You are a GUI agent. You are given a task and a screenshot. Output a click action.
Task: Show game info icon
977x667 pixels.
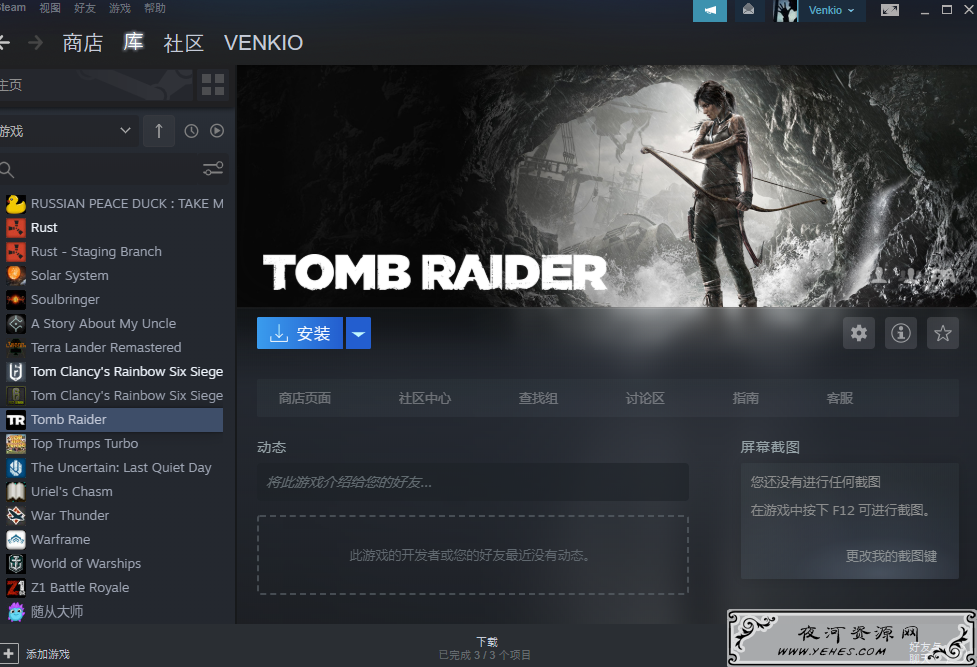pyautogui.click(x=900, y=333)
